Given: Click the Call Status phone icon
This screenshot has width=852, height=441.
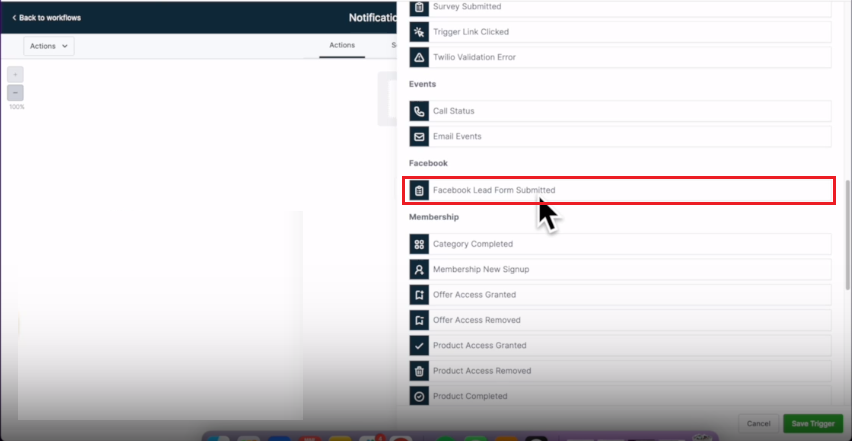Looking at the screenshot, I should [x=419, y=111].
